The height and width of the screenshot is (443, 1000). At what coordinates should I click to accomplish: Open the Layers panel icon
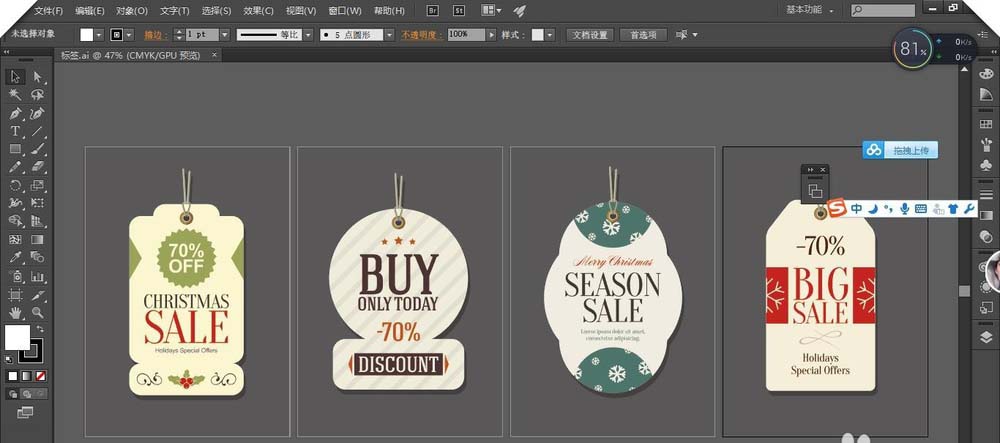(985, 337)
